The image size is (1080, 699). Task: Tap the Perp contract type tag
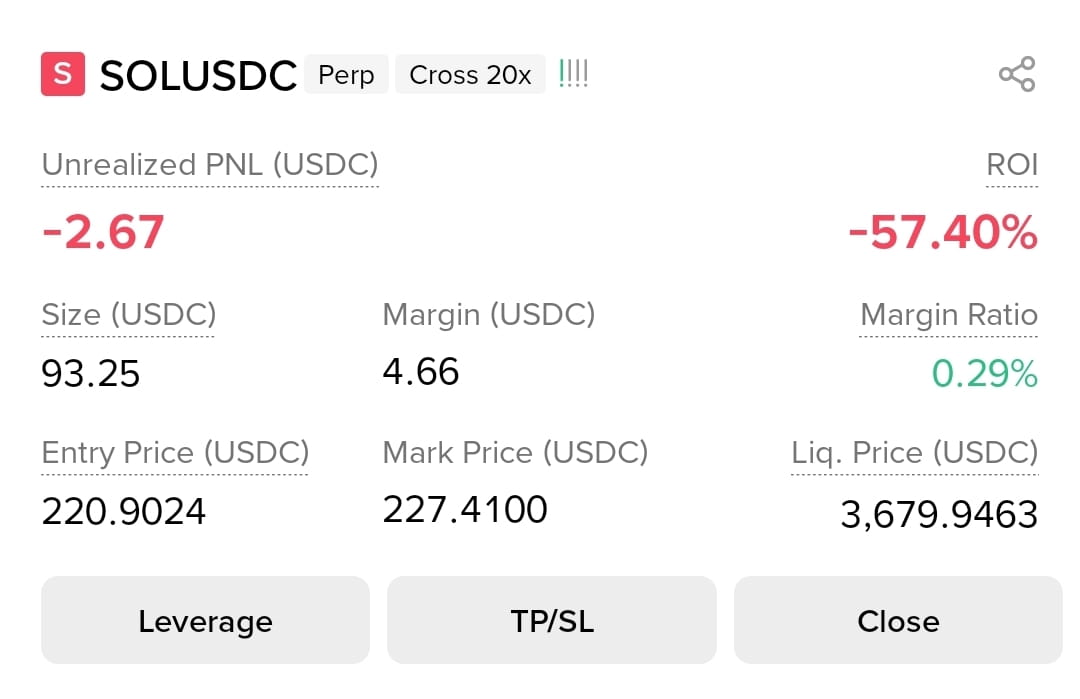tap(346, 74)
